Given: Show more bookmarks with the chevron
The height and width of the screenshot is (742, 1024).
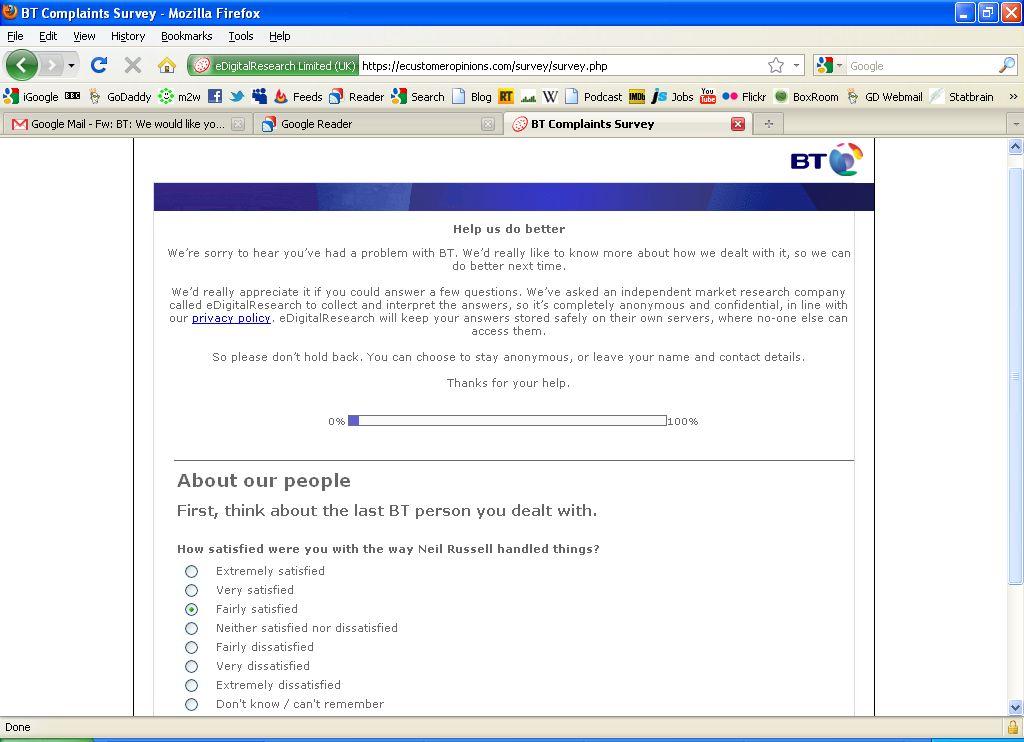Looking at the screenshot, I should 1012,97.
